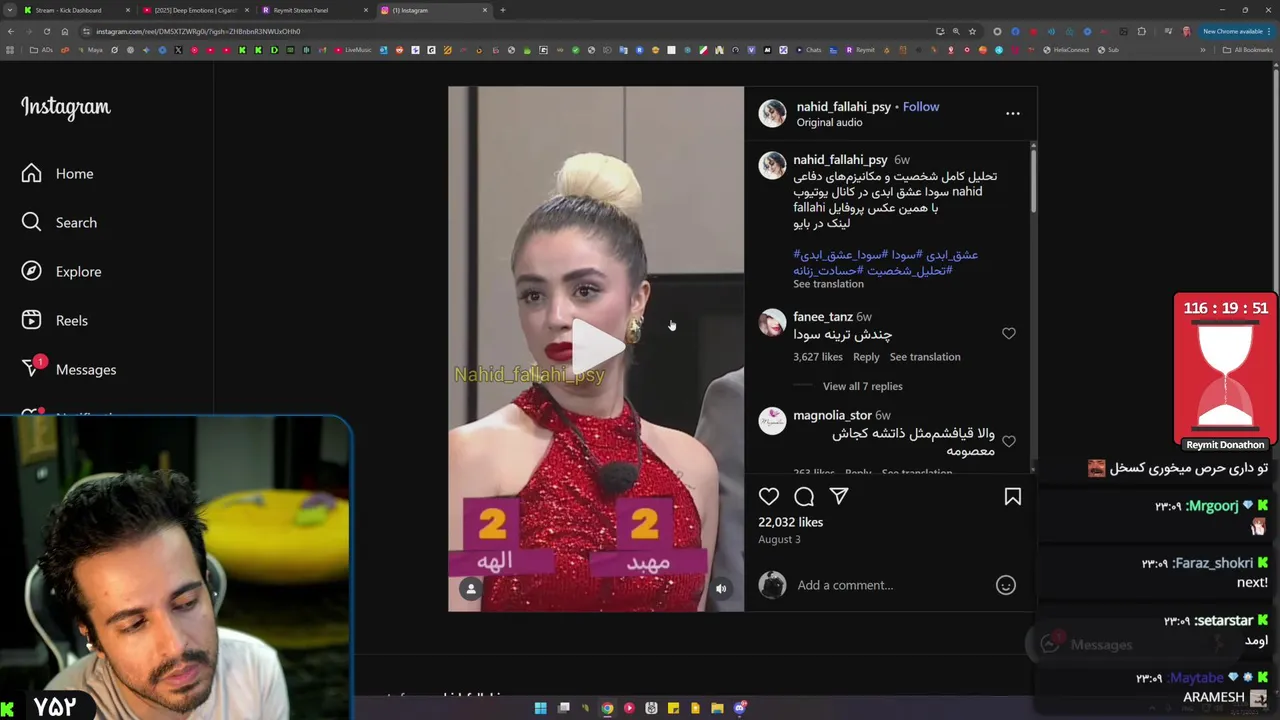Image resolution: width=1280 pixels, height=720 pixels.
Task: Open LiveMusic bookmark
Action: click(x=353, y=50)
